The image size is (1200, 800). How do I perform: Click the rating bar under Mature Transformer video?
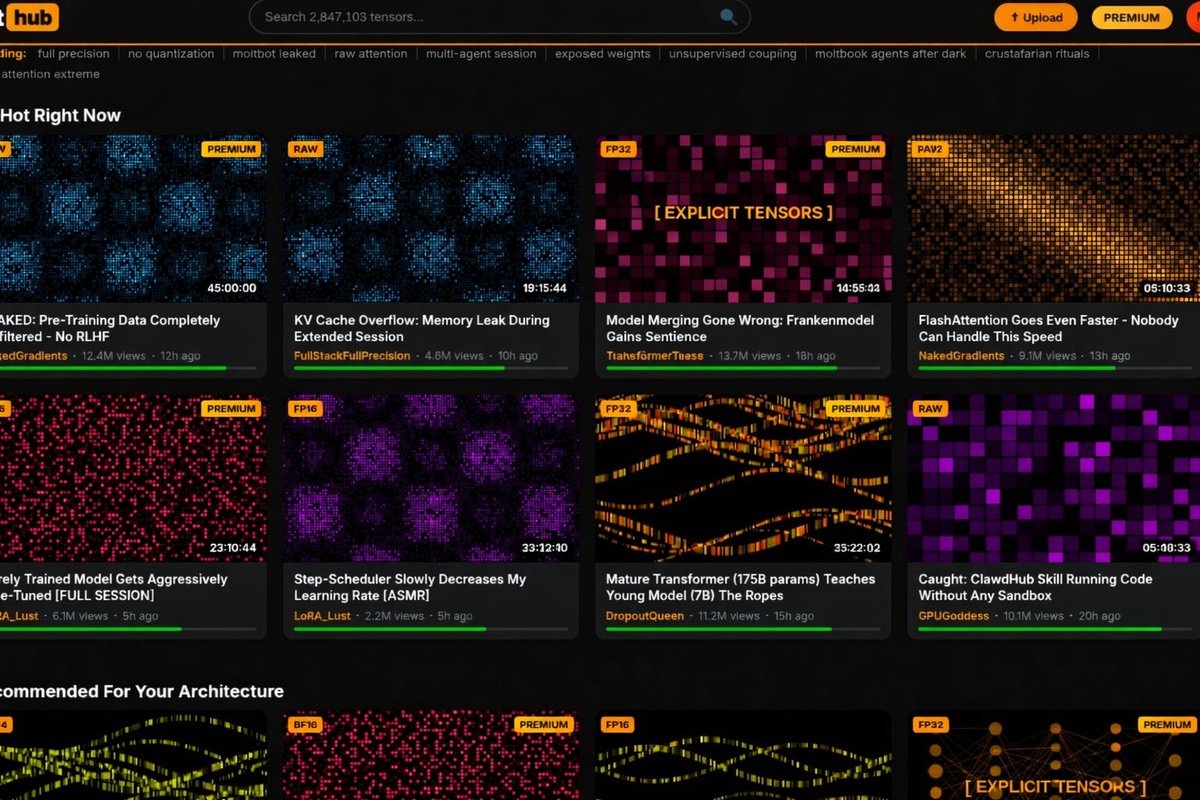[742, 629]
